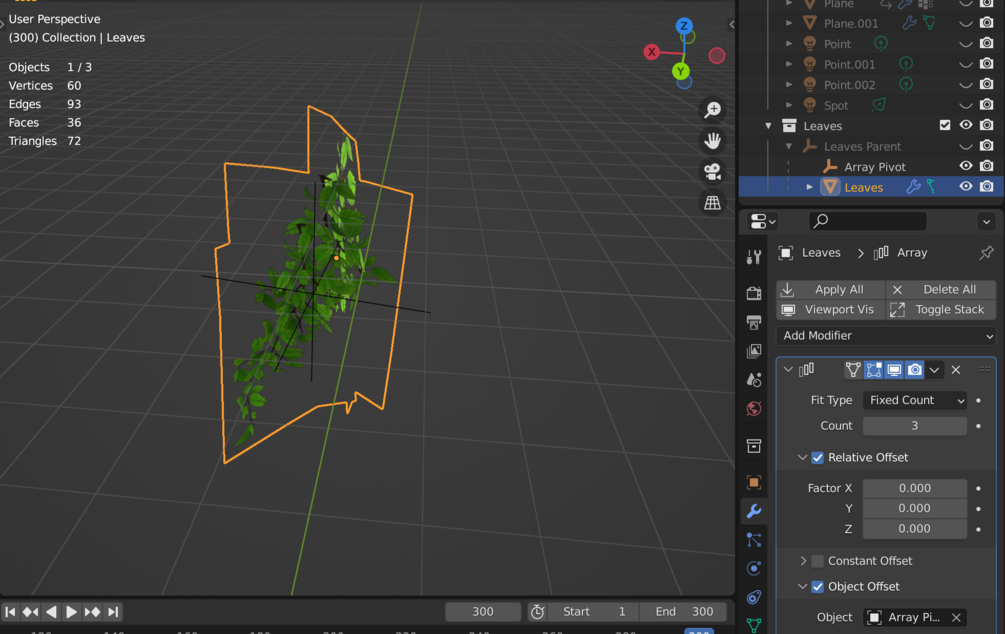Show the hidden Leaves Parent object
The width and height of the screenshot is (1005, 634).
tap(965, 147)
